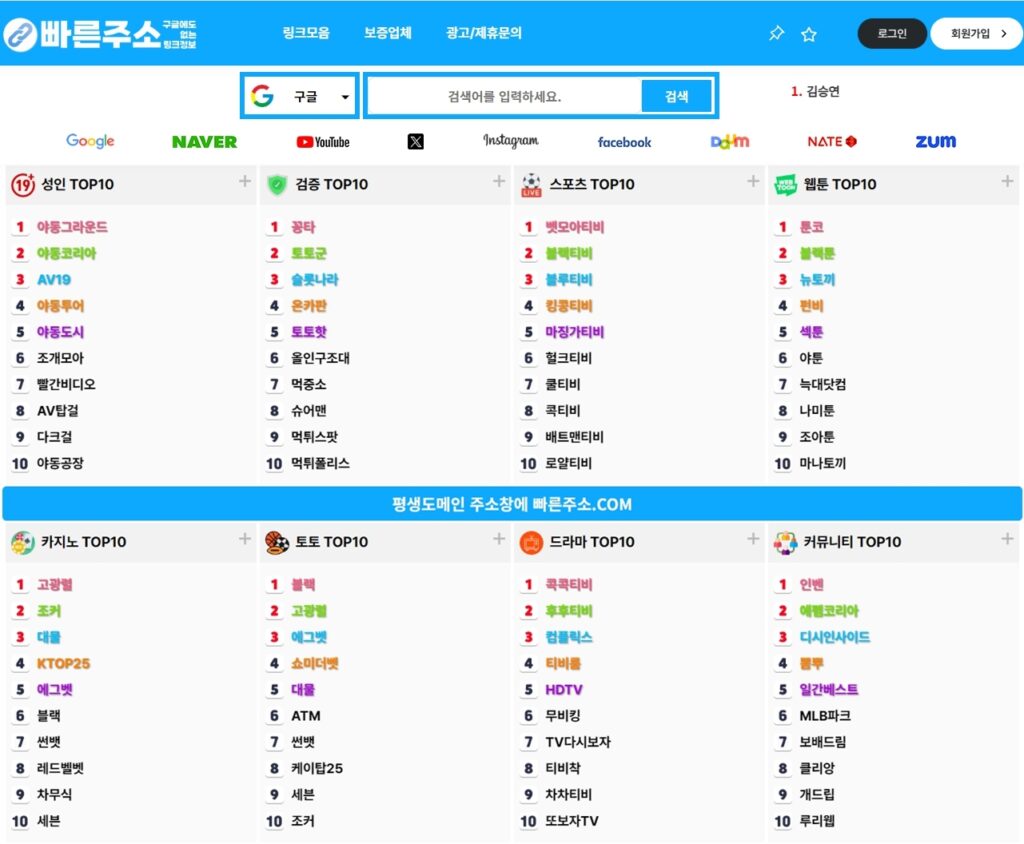Click the 평생도메인 주소창에 빠른주소.COM banner

[512, 504]
